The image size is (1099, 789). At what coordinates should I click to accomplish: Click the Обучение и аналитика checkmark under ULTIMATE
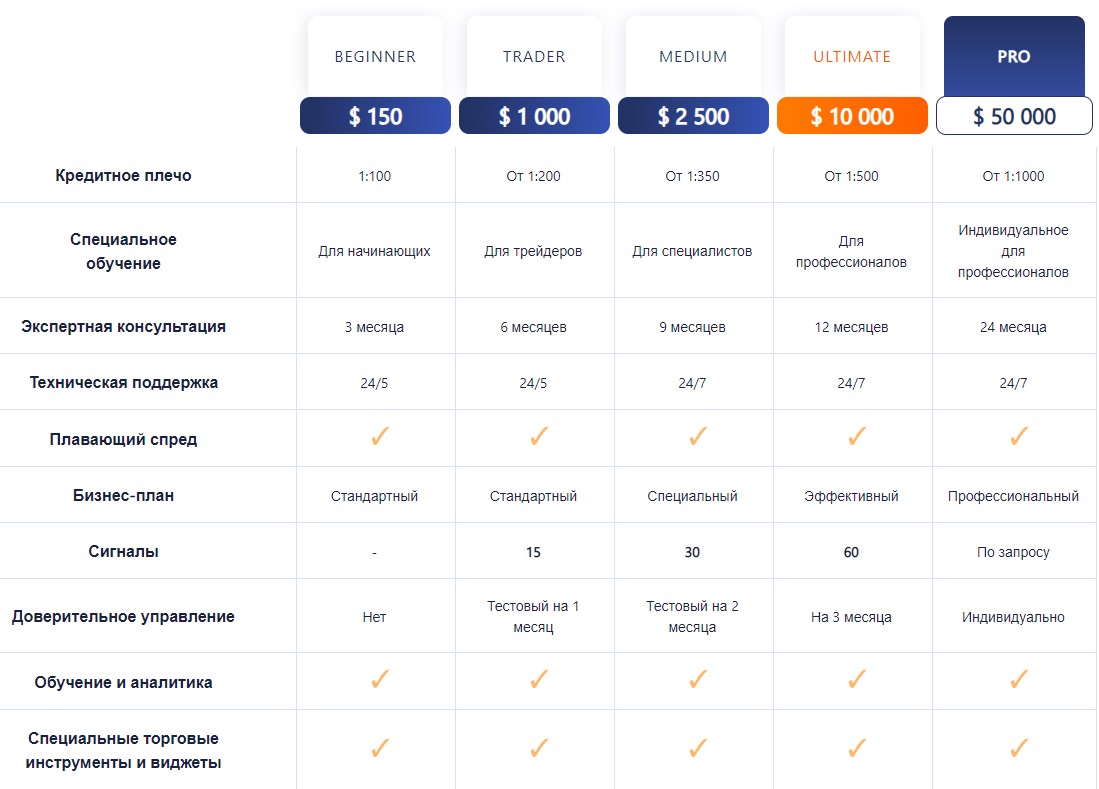(856, 680)
